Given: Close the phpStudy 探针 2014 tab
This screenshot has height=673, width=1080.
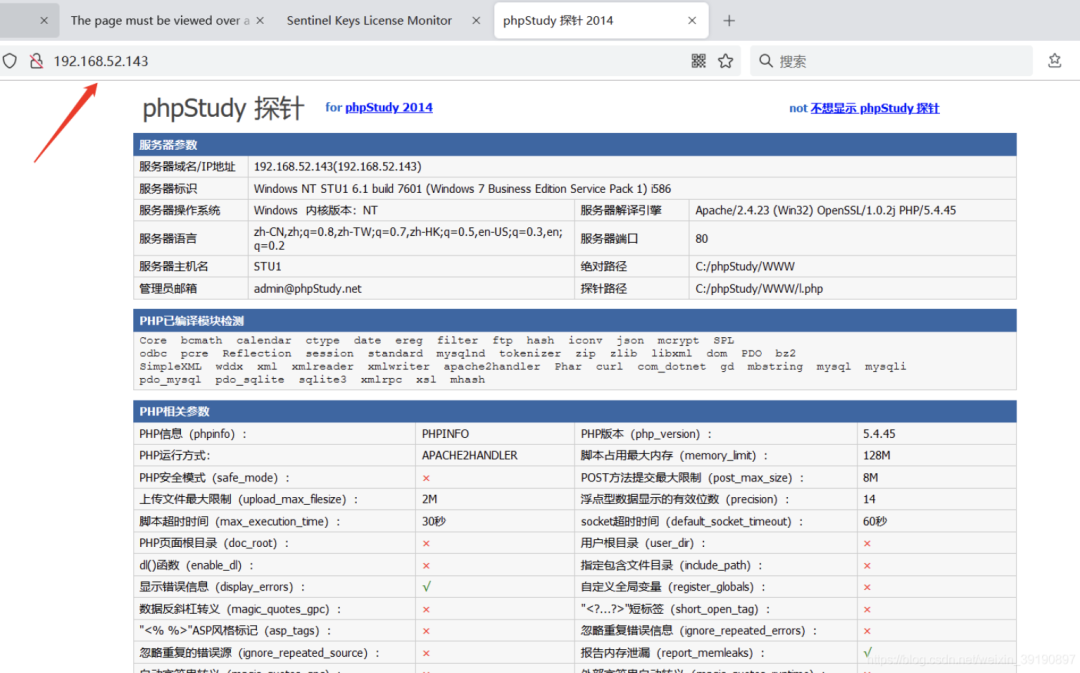Looking at the screenshot, I should [692, 21].
